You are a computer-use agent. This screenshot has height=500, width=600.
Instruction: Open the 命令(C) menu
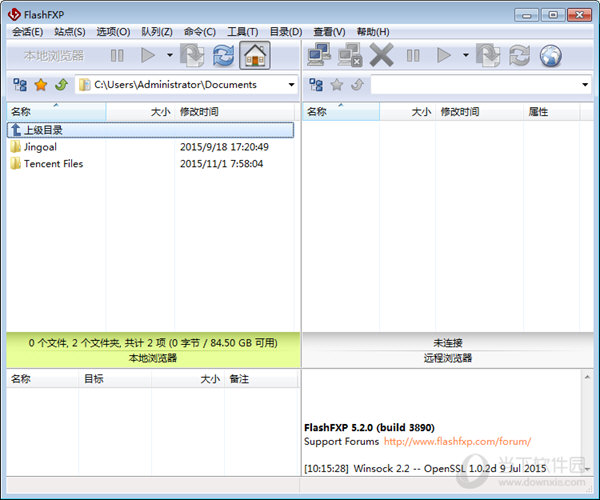pos(200,32)
